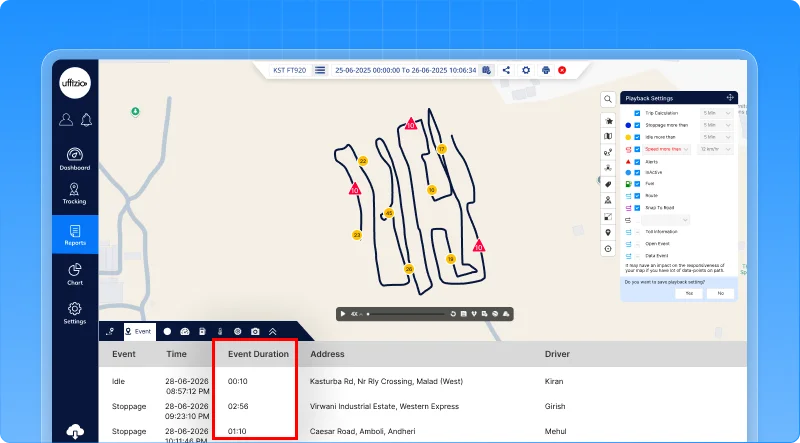Viewport: 800px width, 443px height.
Task: Open the speedometer tab icon
Action: [x=185, y=331]
